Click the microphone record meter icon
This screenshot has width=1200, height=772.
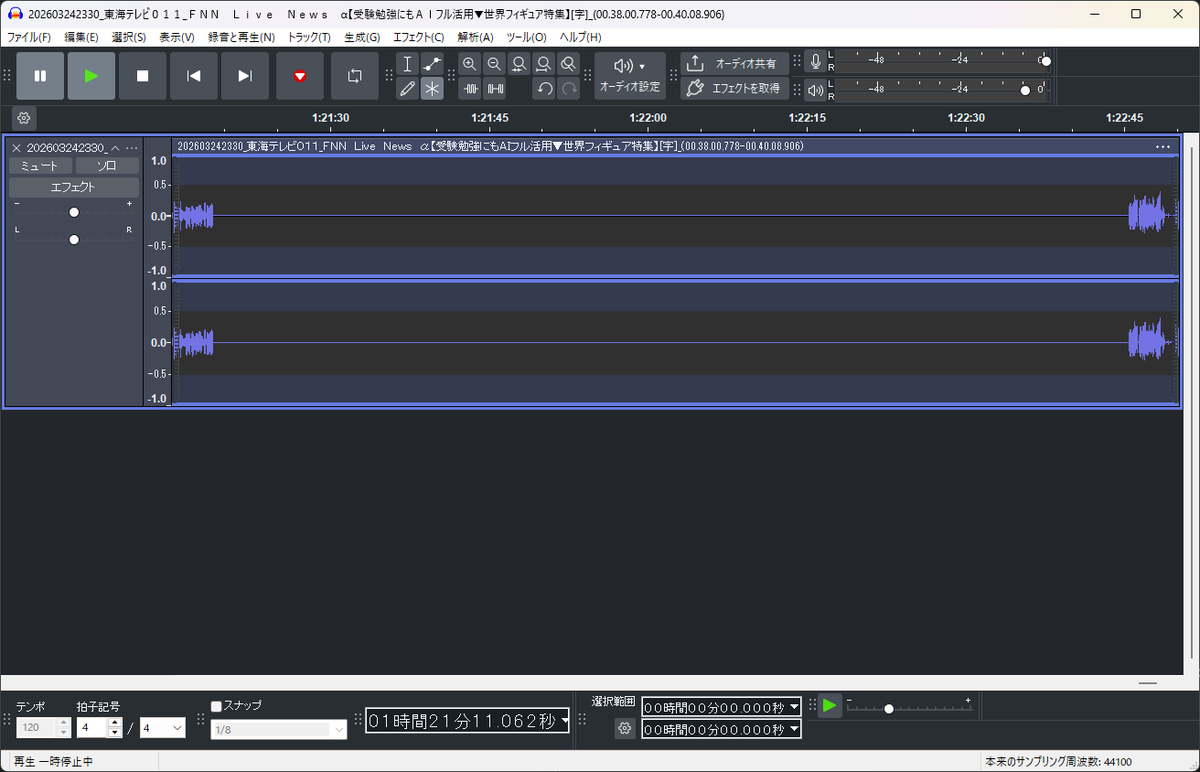coord(816,62)
